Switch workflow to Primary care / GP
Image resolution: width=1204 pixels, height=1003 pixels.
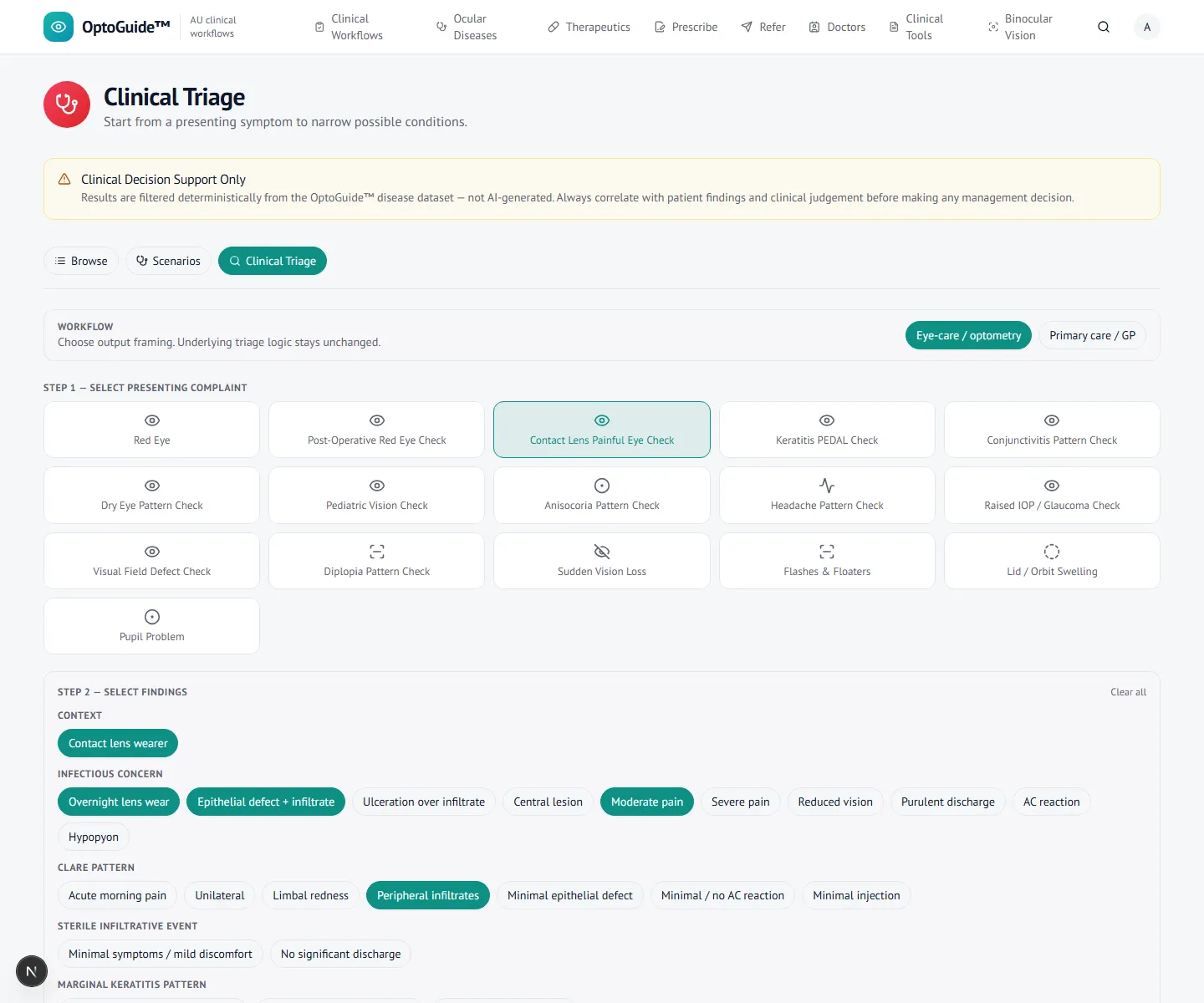pos(1092,335)
